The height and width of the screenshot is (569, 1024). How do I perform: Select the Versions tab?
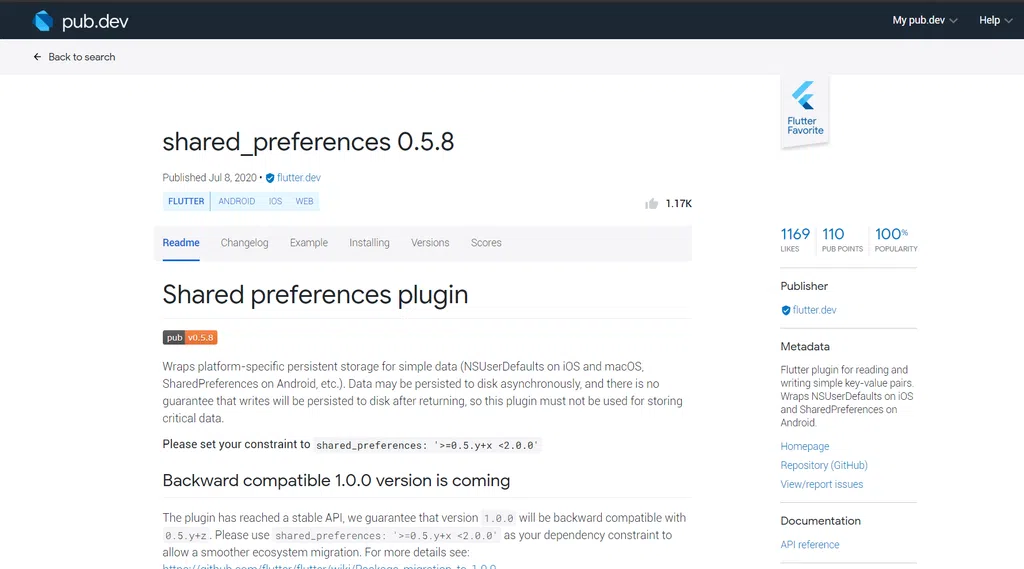tap(430, 242)
